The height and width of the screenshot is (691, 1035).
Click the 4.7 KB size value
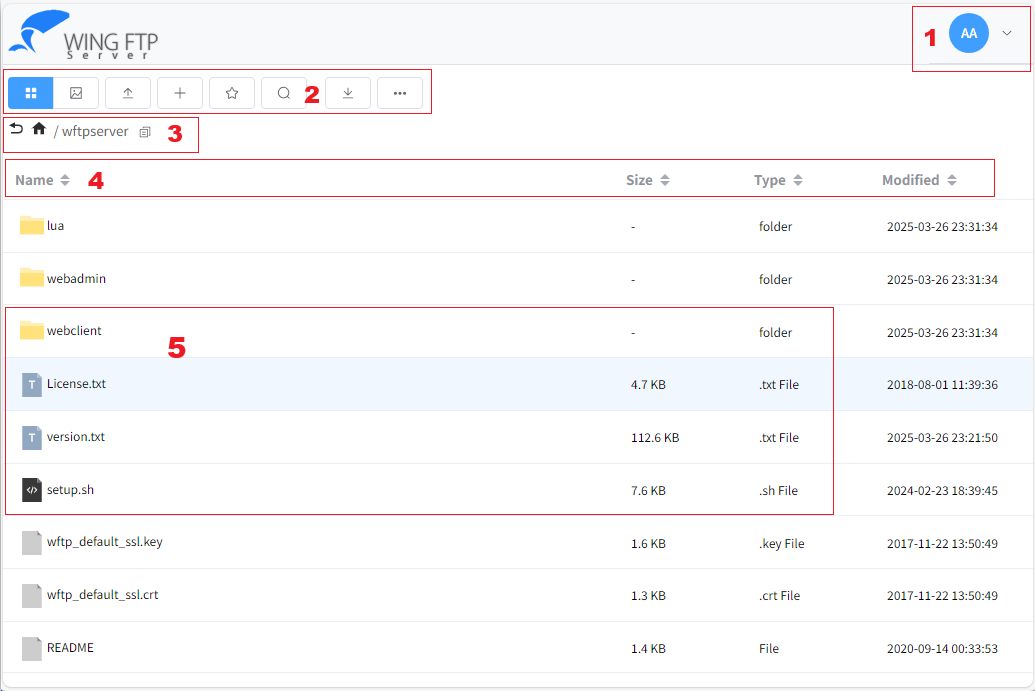[x=648, y=385]
